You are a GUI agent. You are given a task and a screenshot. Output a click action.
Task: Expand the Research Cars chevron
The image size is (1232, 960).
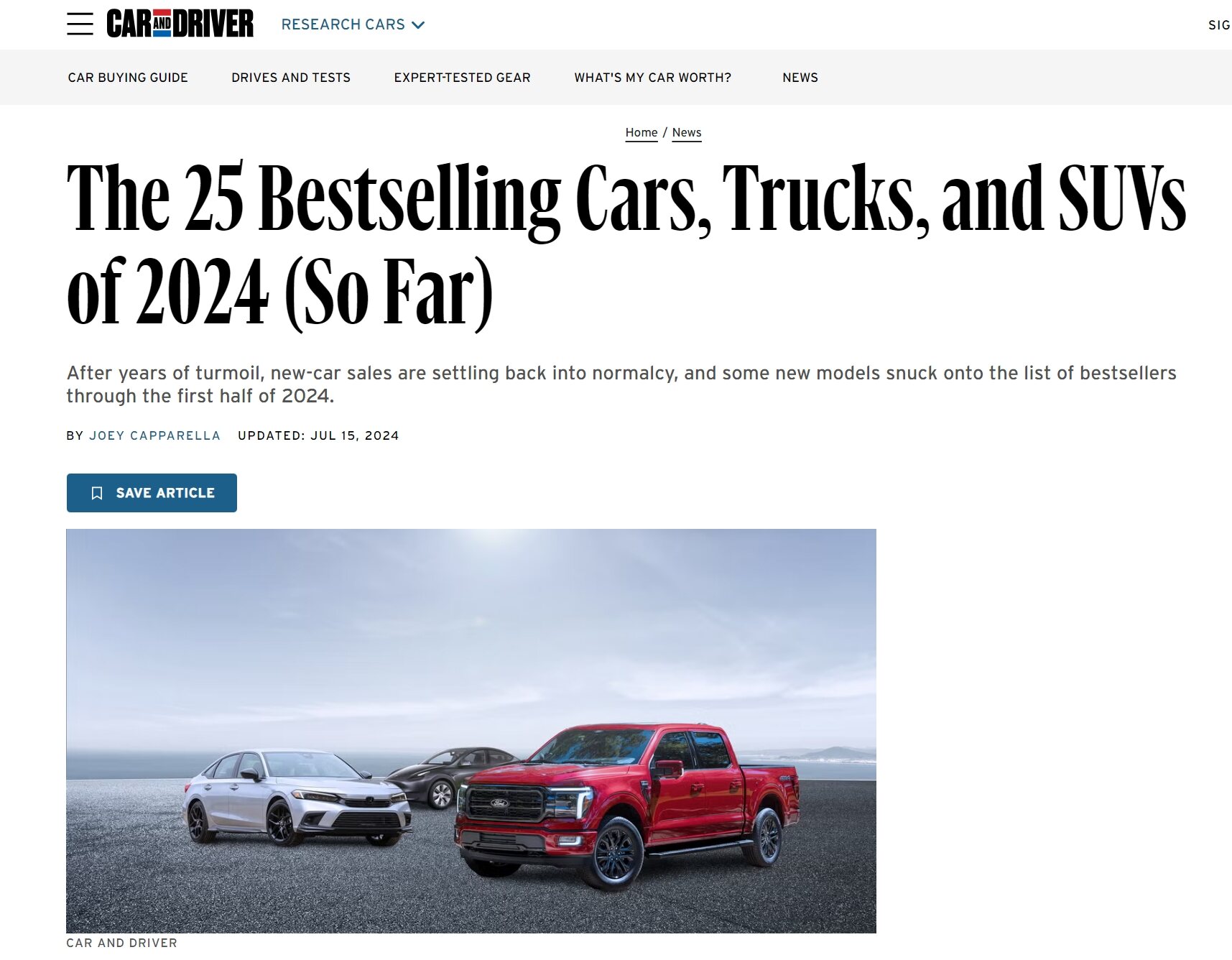(x=418, y=25)
